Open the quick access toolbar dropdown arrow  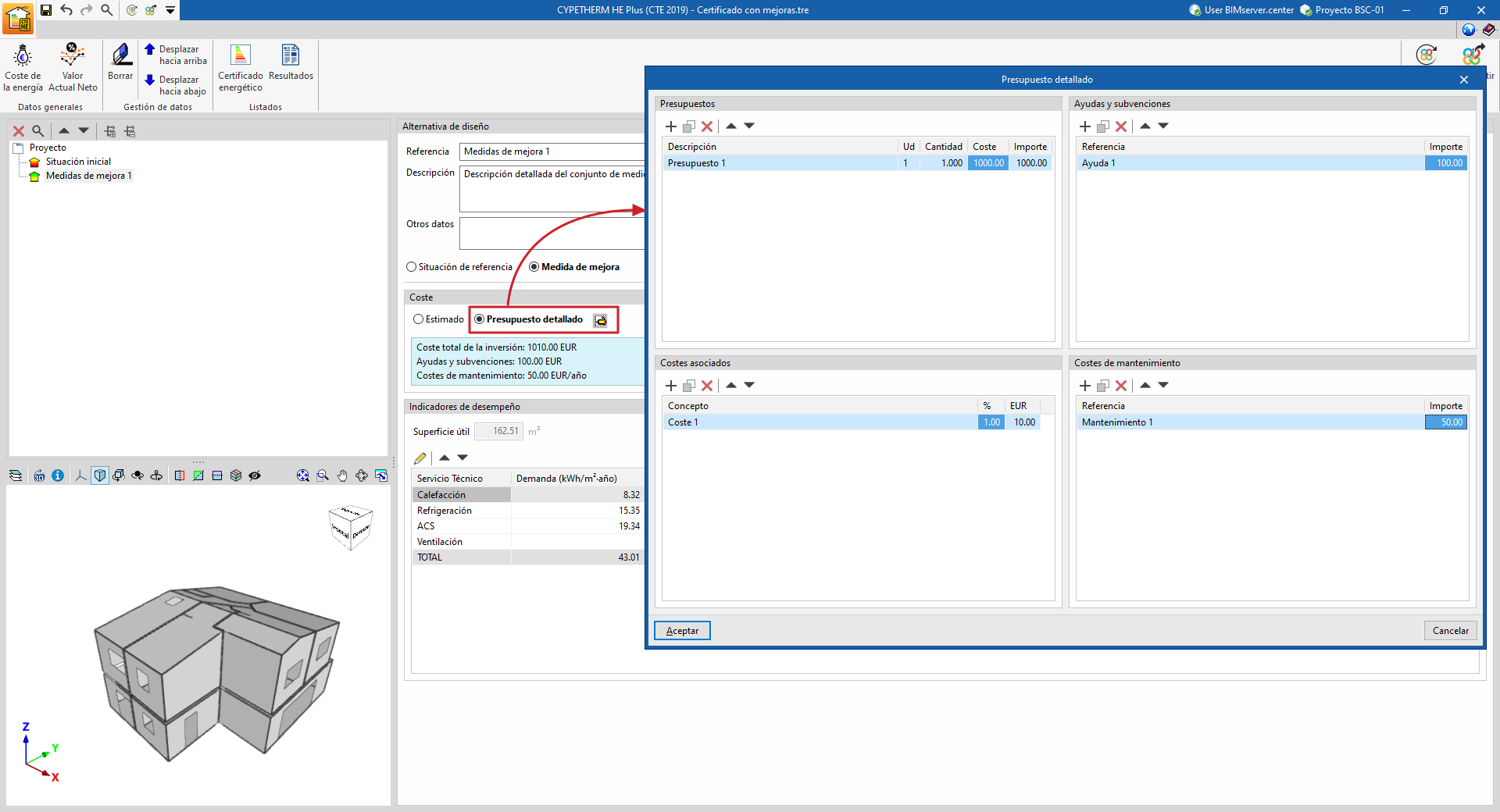click(170, 10)
